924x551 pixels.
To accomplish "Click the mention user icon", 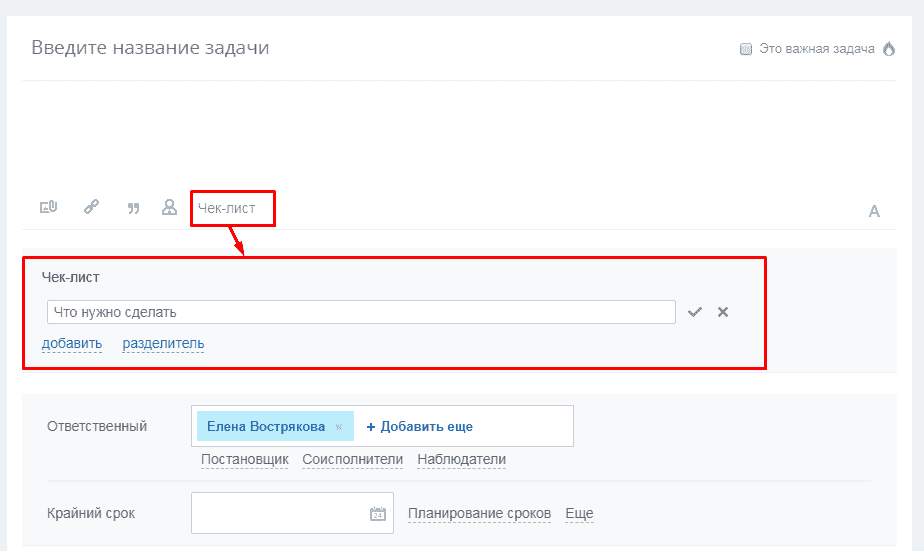I will (169, 207).
